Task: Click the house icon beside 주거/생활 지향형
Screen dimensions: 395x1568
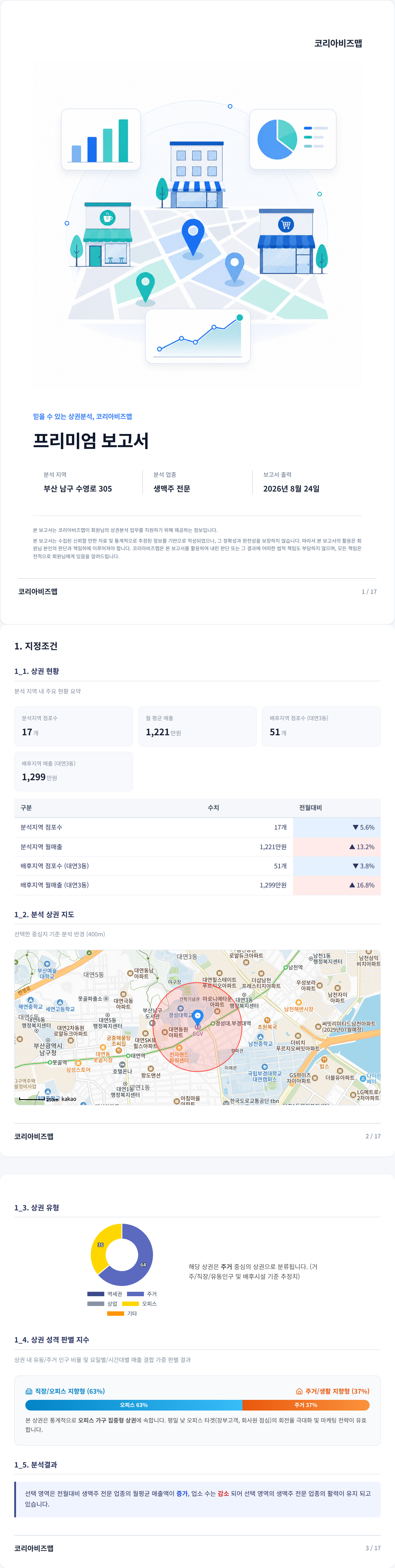Action: point(299,1391)
